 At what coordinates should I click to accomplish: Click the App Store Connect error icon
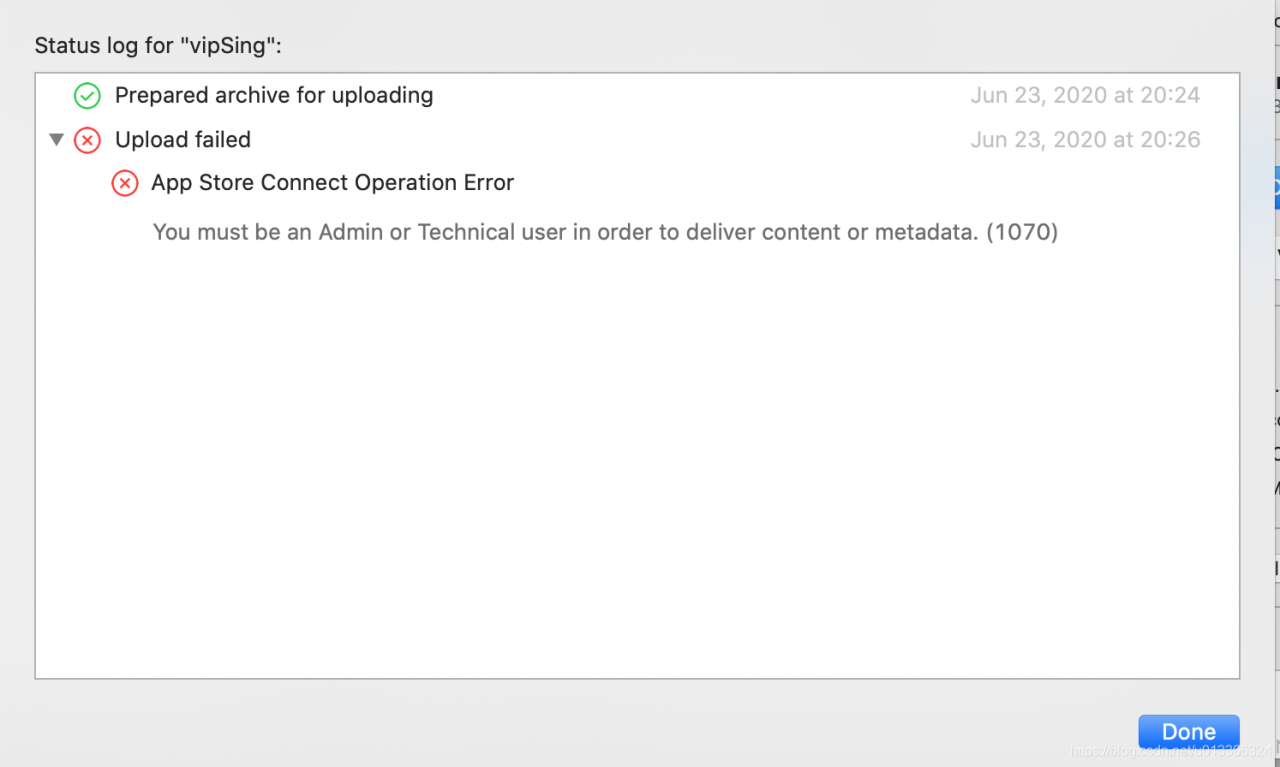[125, 183]
